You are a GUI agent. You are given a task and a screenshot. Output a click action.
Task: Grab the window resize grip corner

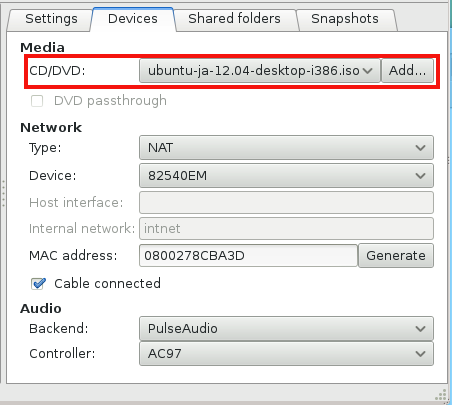point(441,395)
